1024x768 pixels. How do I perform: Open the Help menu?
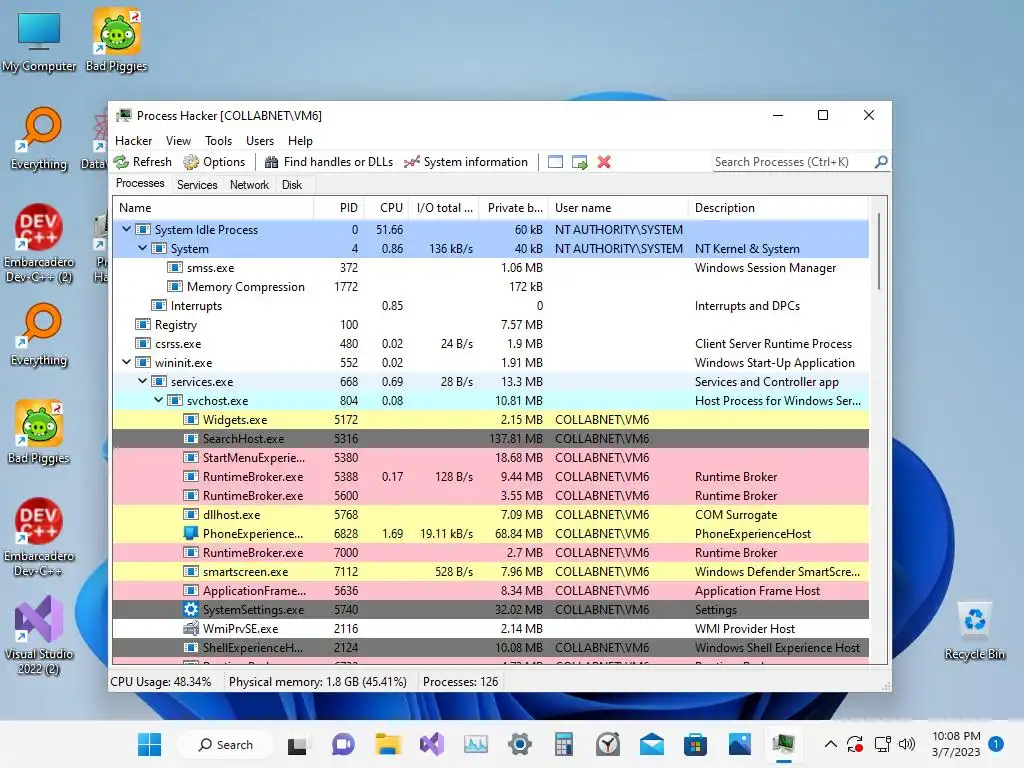pyautogui.click(x=300, y=140)
